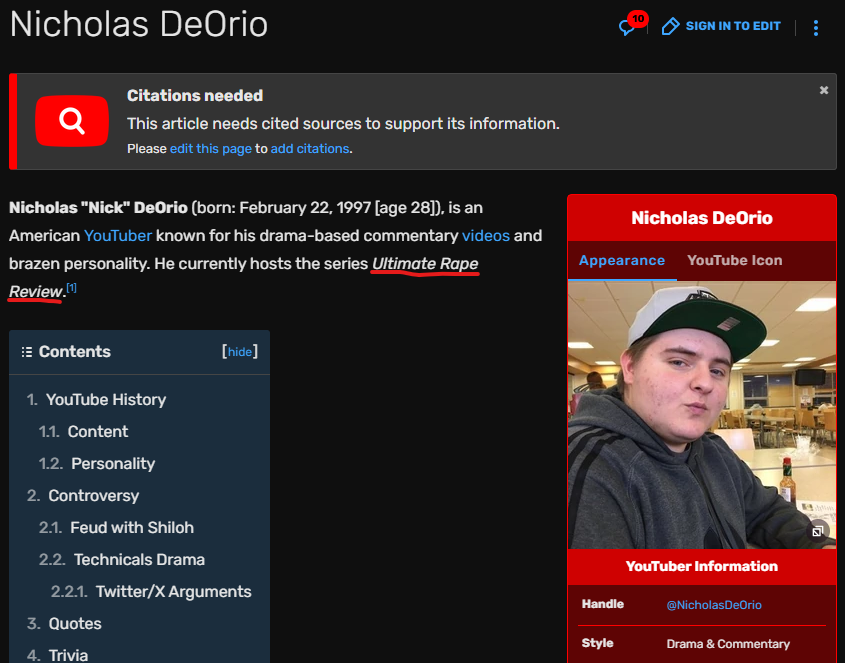Enlarge the infobox photo via expand icon
Image resolution: width=845 pixels, height=663 pixels.
pos(817,531)
